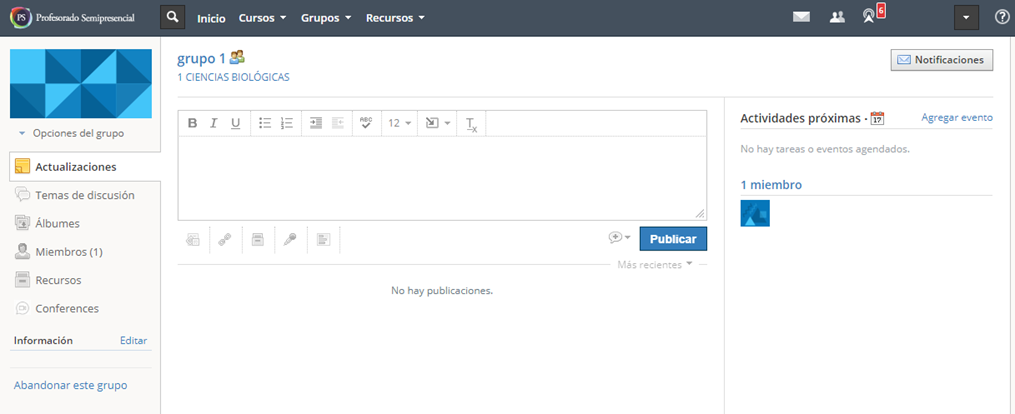
Task: Click the microphone audio recording icon
Action: tap(289, 239)
